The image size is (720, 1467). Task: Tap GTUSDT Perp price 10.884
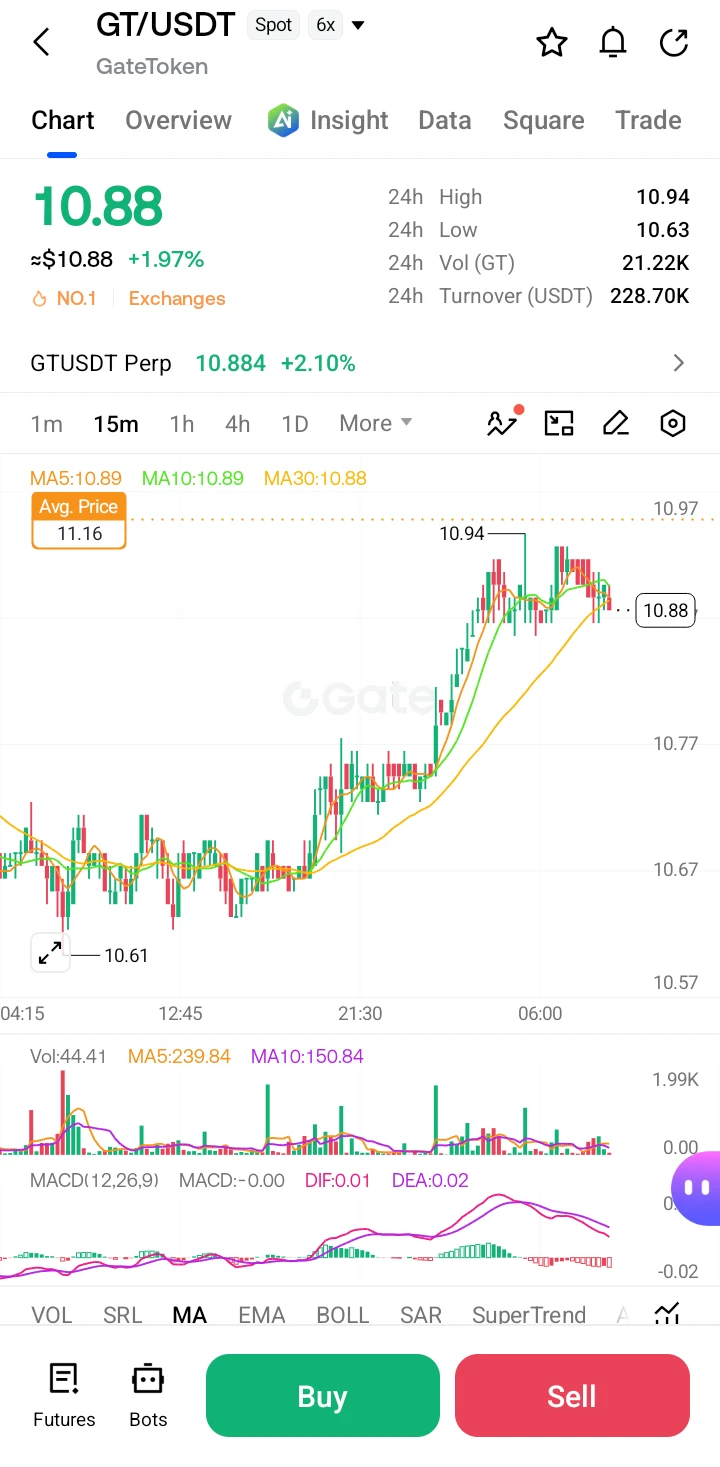tap(230, 363)
